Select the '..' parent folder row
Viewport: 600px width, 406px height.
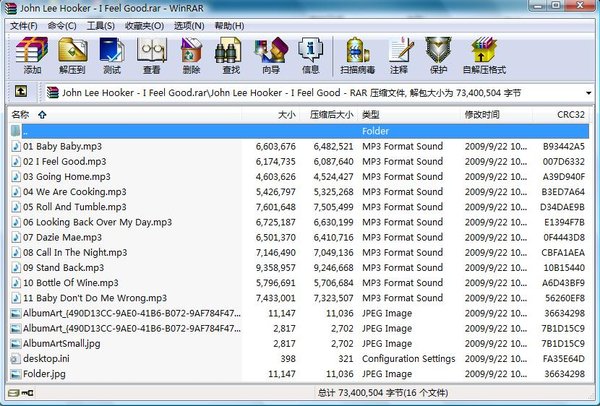pyautogui.click(x=299, y=131)
